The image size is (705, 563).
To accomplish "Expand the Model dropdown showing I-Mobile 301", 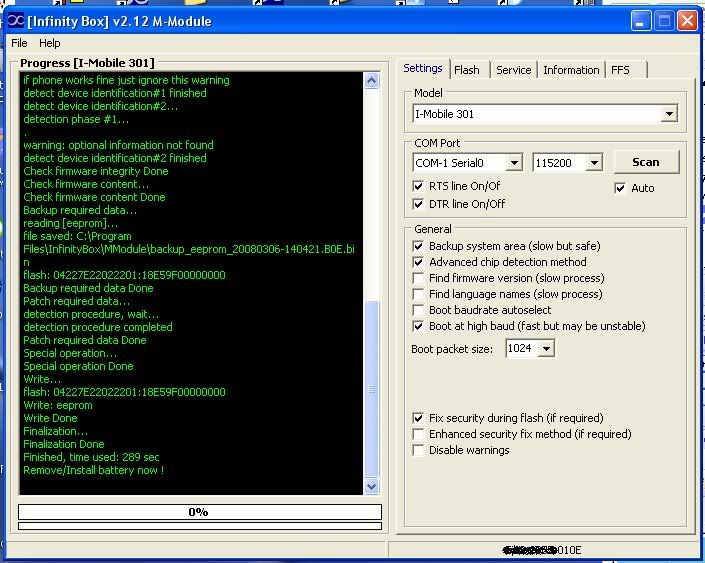I will coord(669,114).
